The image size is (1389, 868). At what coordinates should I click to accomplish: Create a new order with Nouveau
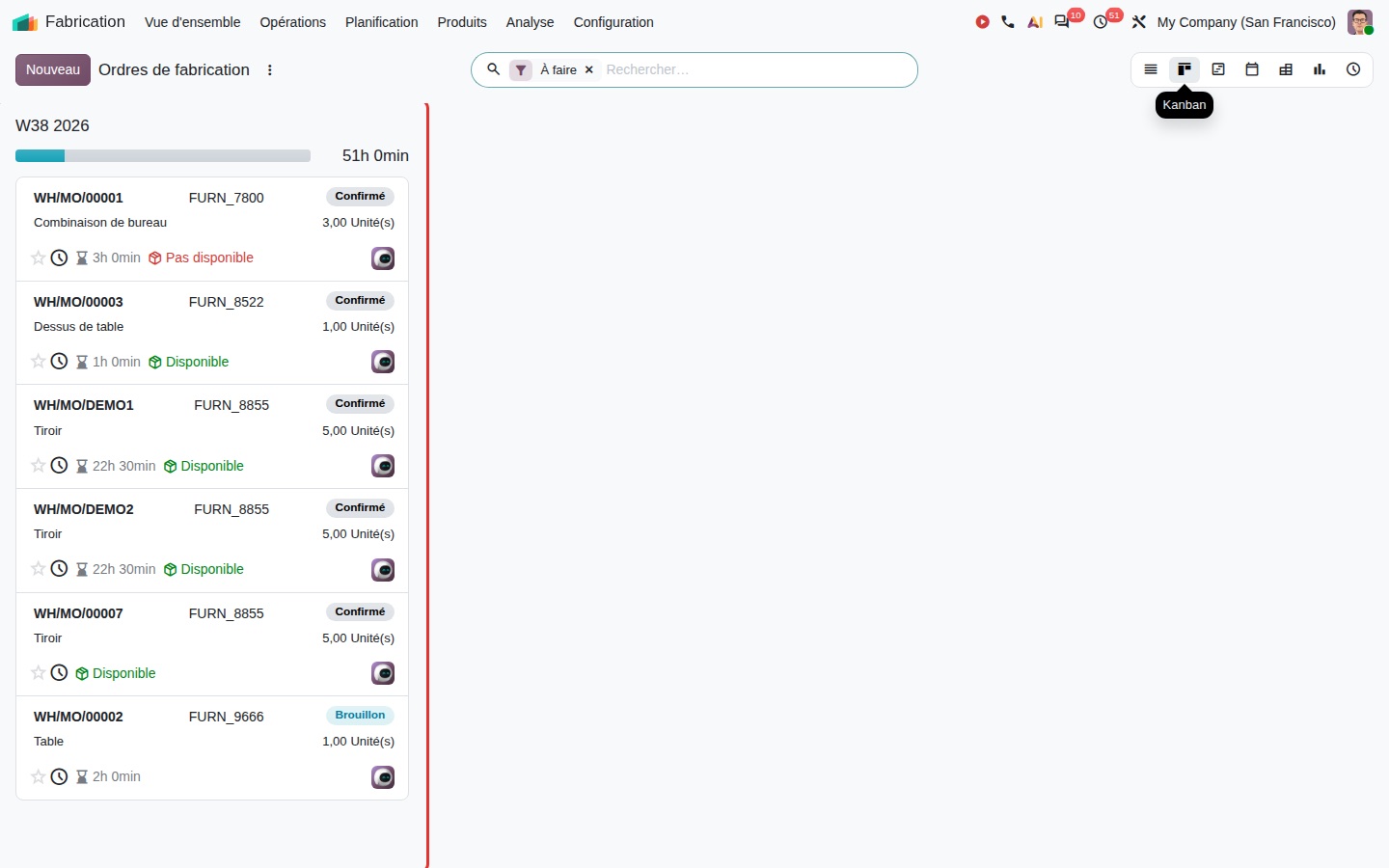coord(53,69)
